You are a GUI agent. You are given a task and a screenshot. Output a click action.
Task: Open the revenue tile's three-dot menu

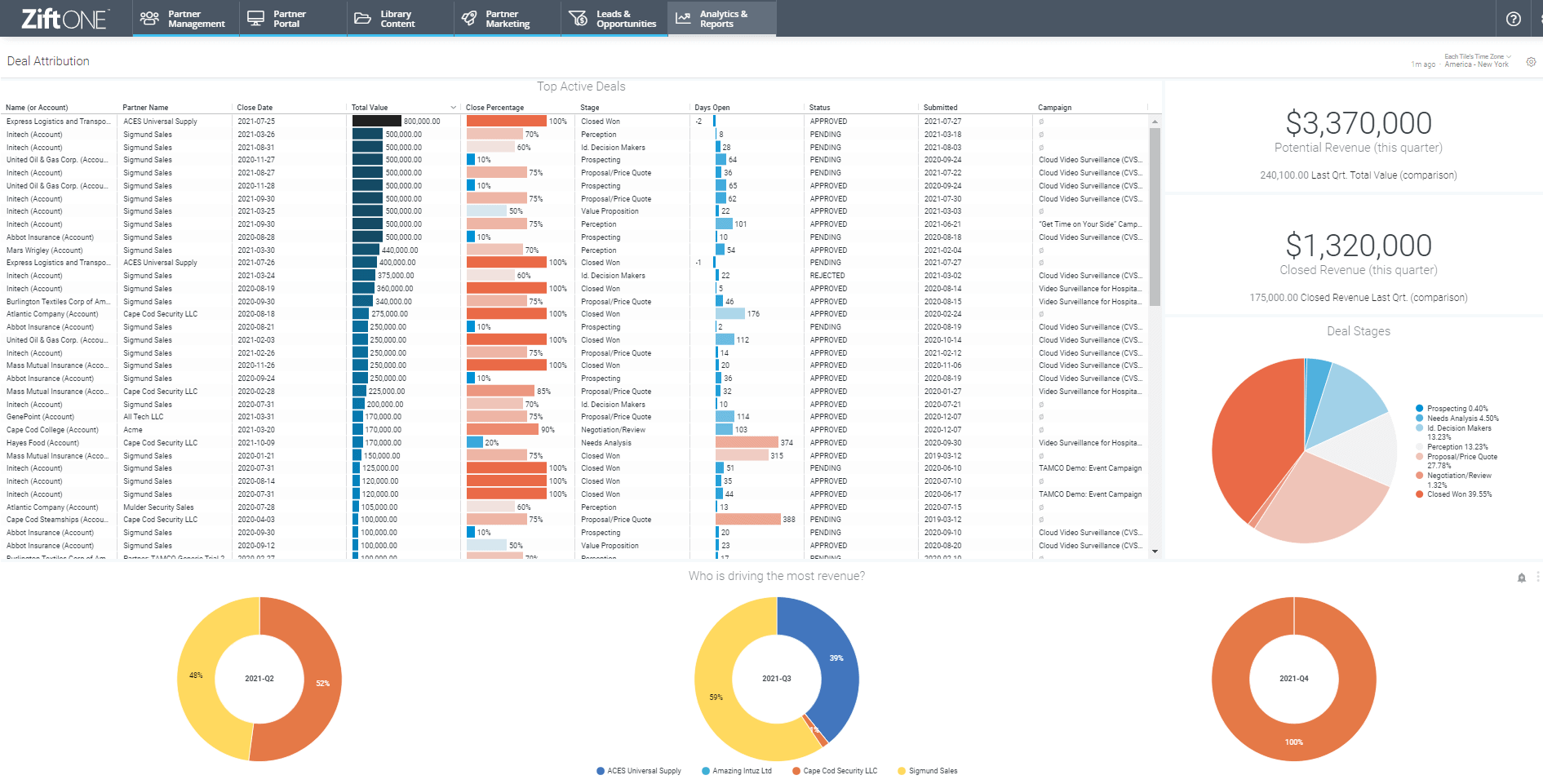(x=1538, y=577)
